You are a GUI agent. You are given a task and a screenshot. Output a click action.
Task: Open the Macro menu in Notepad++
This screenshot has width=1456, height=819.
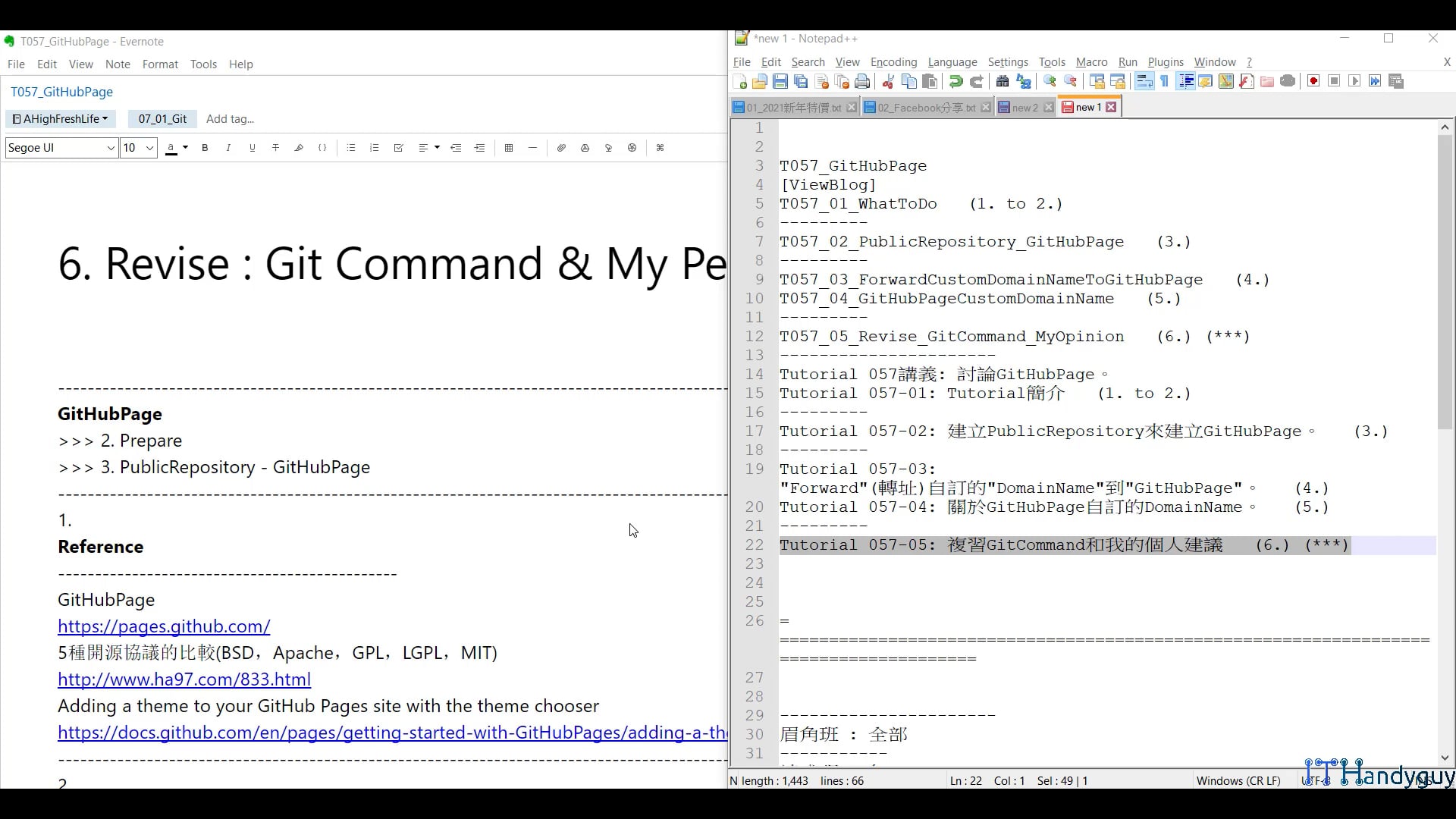coord(1091,62)
